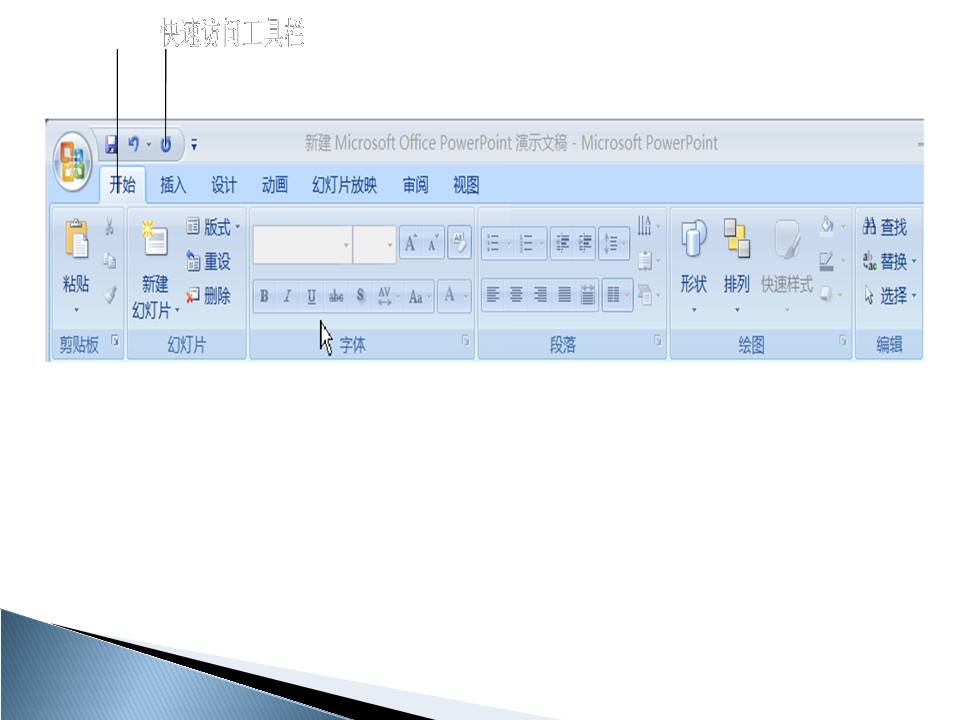Open the 字体 dialog launcher
The image size is (960, 720).
tap(465, 340)
